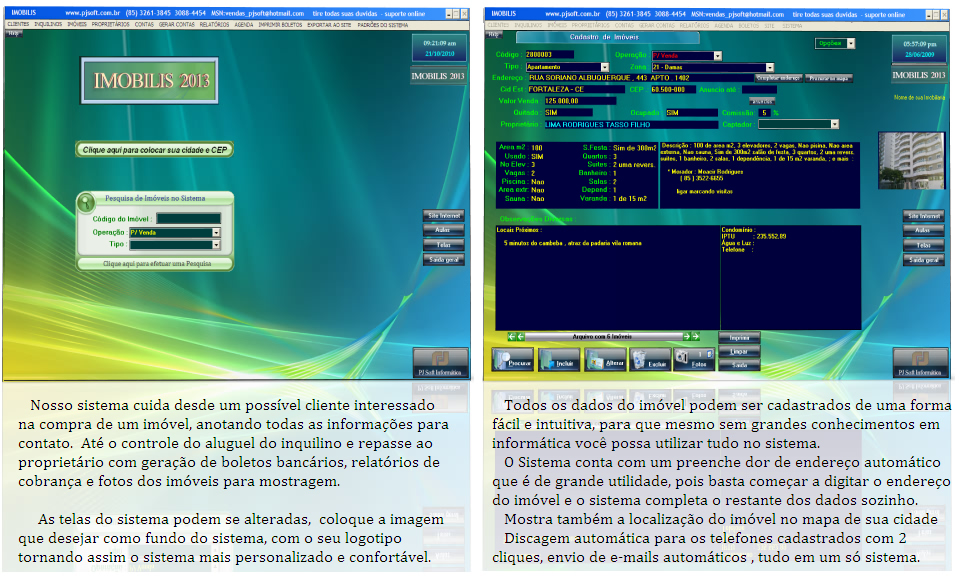Click the IMOBILIS 2013 logo banner in left window
The width and height of the screenshot is (964, 581).
(x=149, y=81)
